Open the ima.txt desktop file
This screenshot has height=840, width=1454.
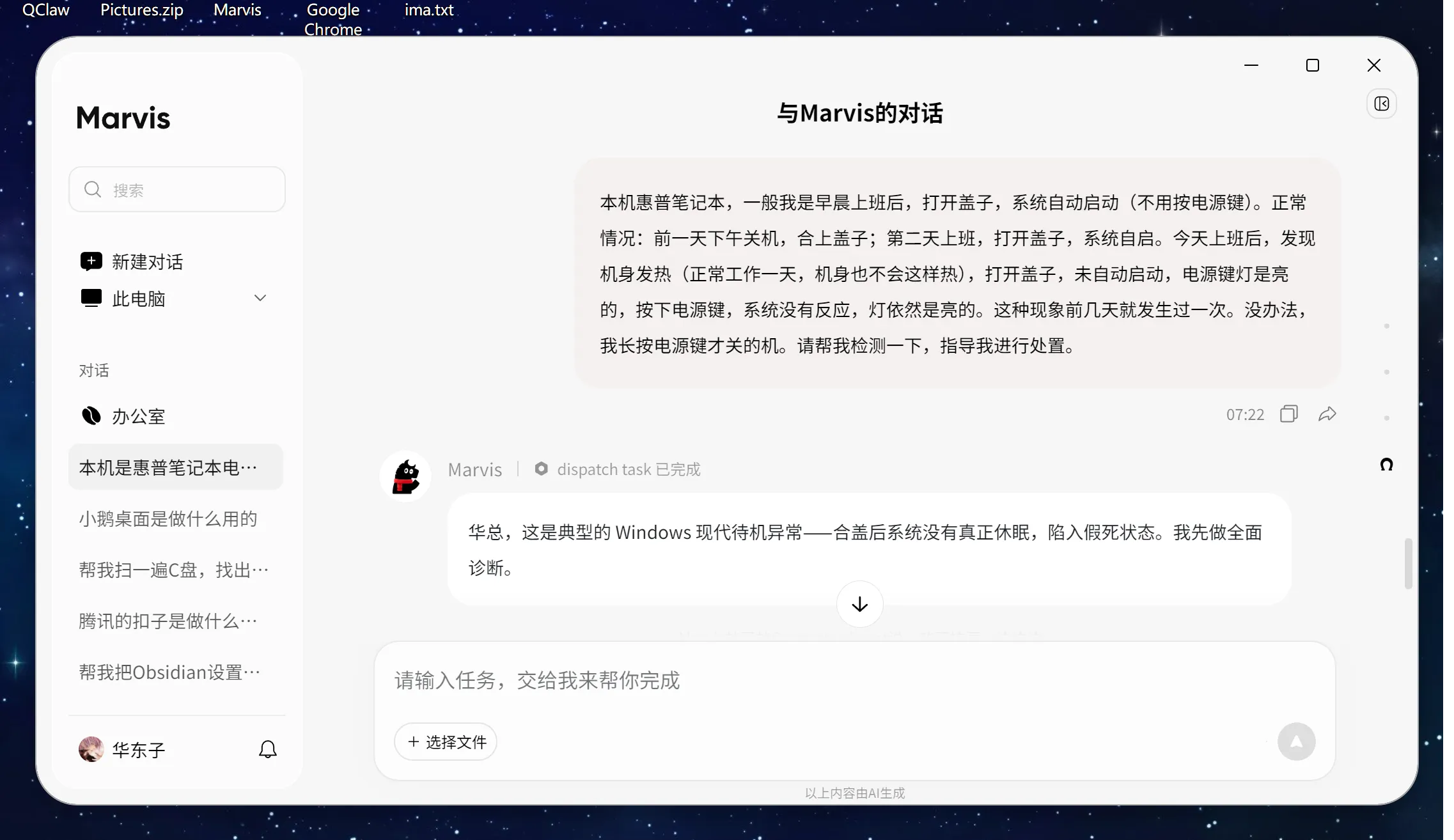(x=429, y=10)
